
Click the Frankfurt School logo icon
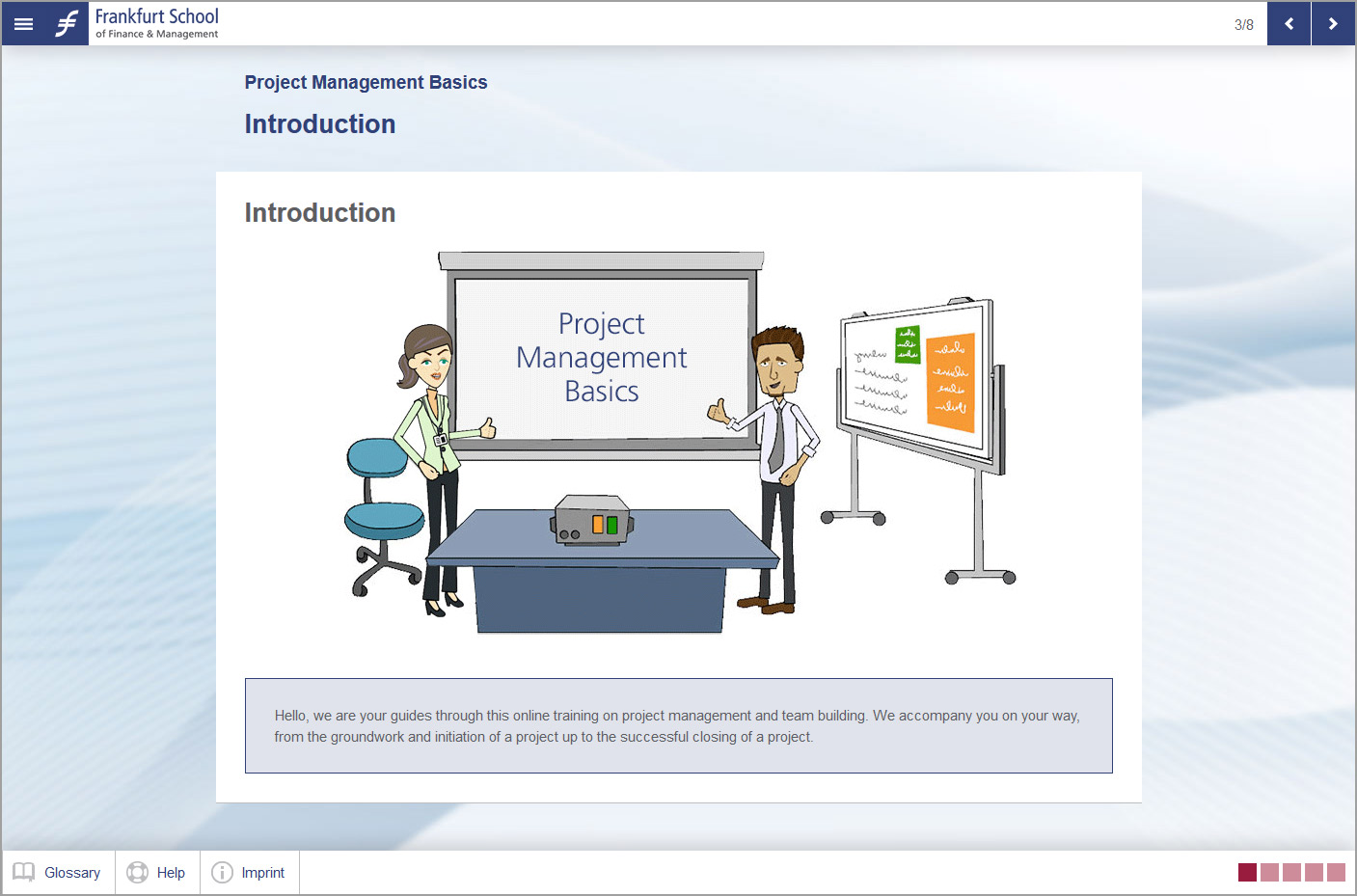click(x=68, y=24)
